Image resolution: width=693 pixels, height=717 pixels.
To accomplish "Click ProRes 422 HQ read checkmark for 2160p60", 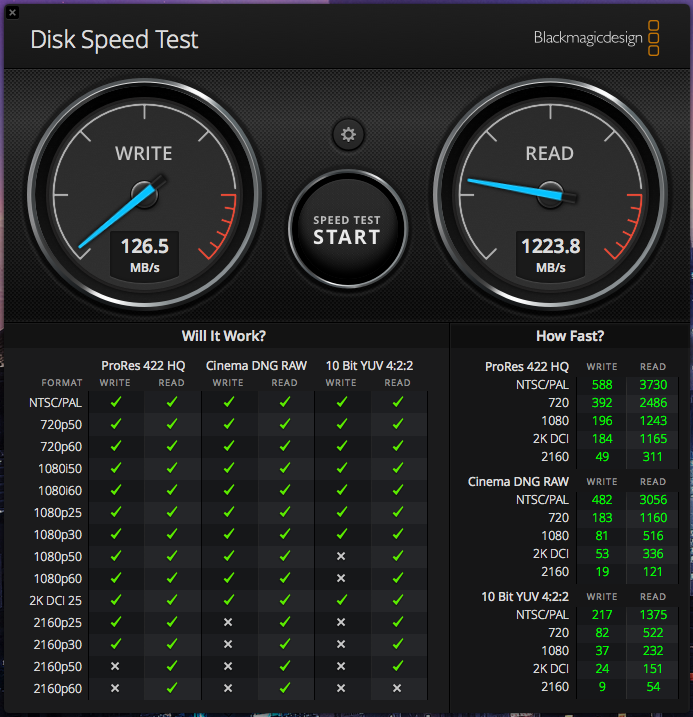I will tap(172, 687).
